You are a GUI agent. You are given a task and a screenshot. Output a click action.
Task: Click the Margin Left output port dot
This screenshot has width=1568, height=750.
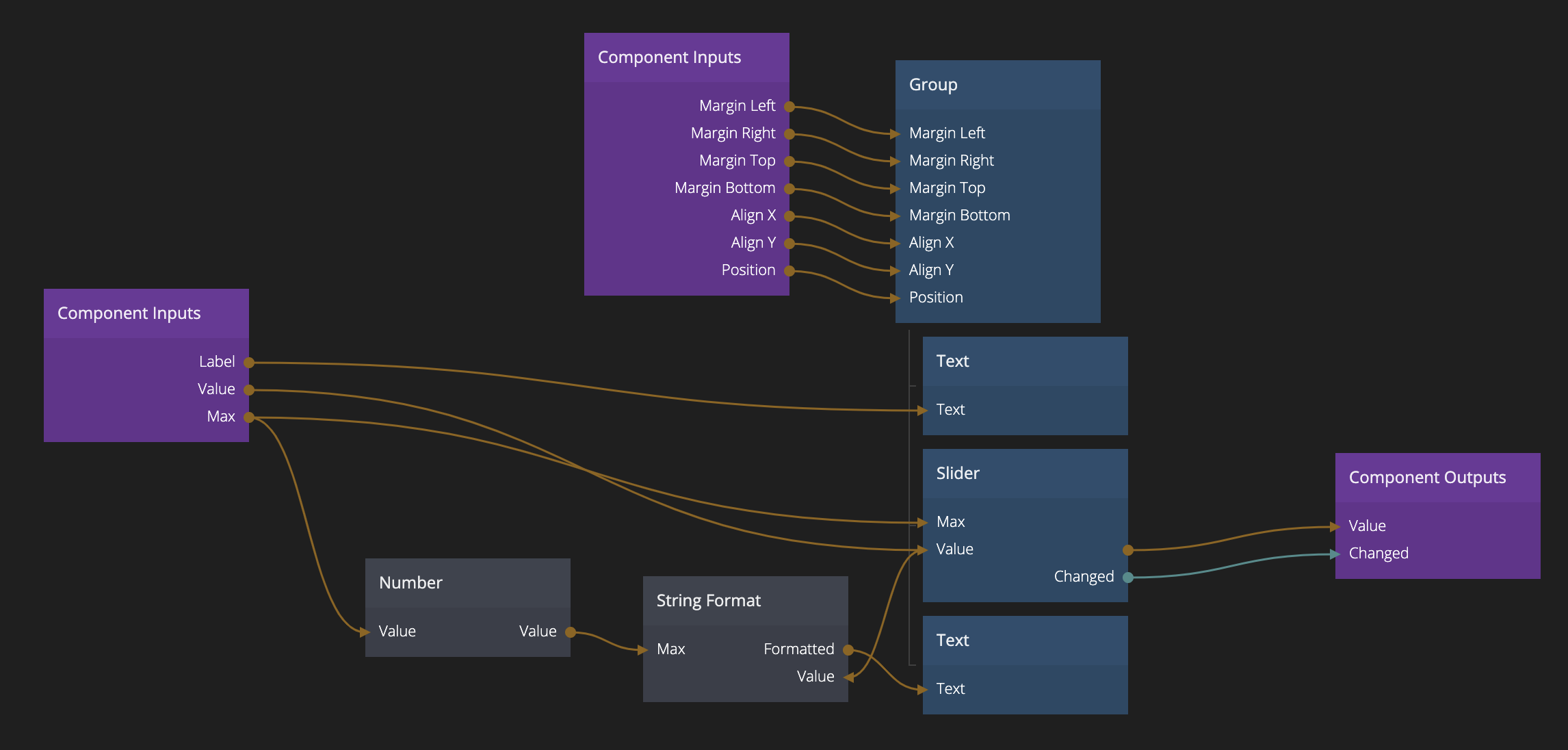click(x=789, y=107)
